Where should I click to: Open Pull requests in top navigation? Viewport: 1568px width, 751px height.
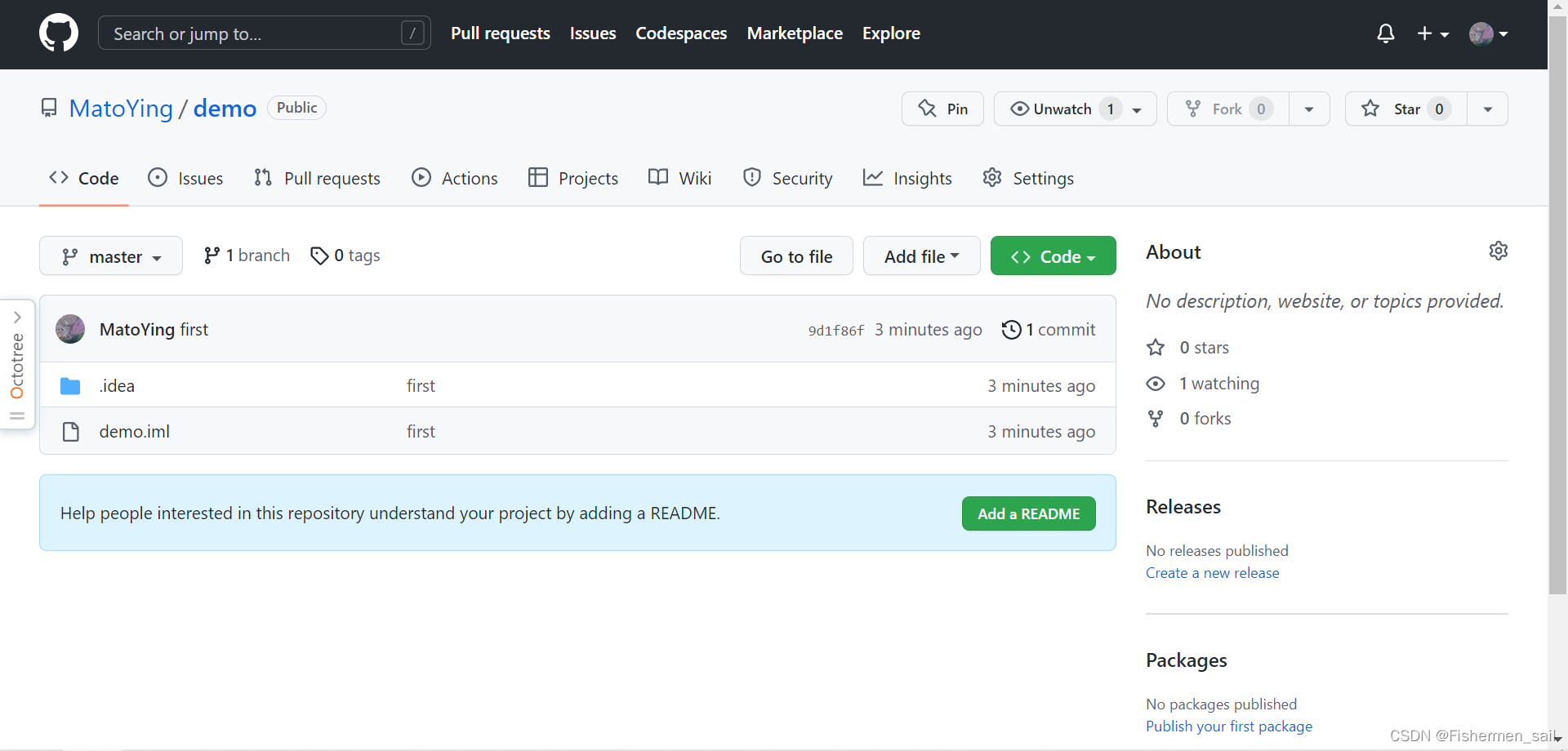pos(501,33)
